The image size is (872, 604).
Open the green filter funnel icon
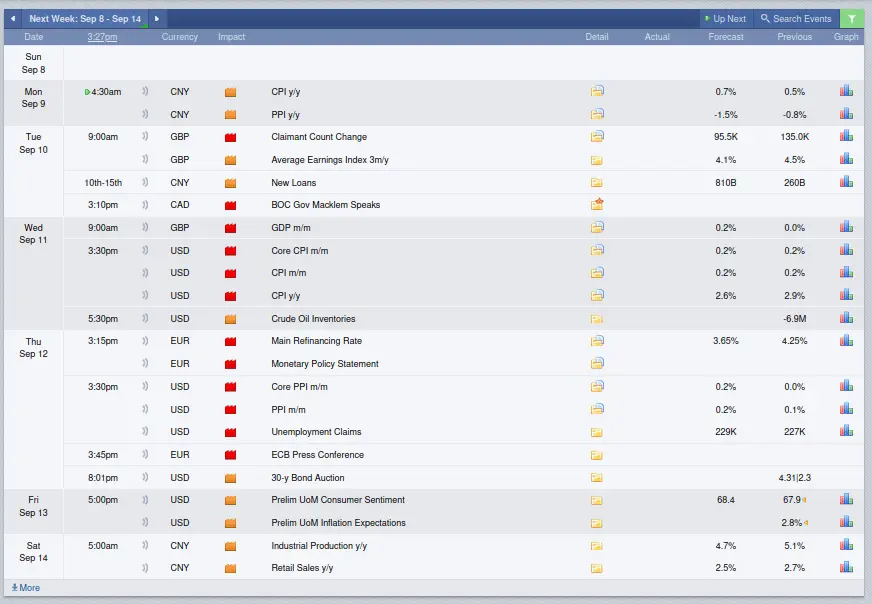[x=852, y=18]
